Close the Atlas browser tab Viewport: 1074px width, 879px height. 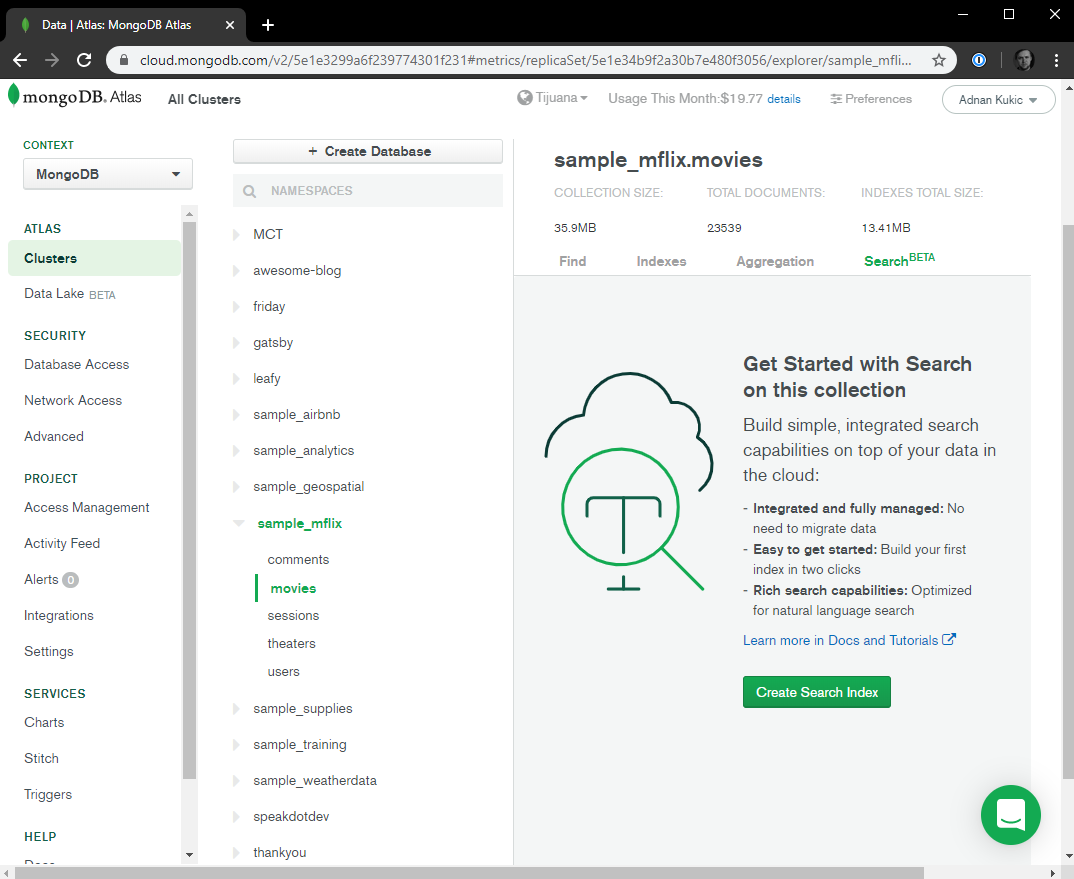point(230,25)
